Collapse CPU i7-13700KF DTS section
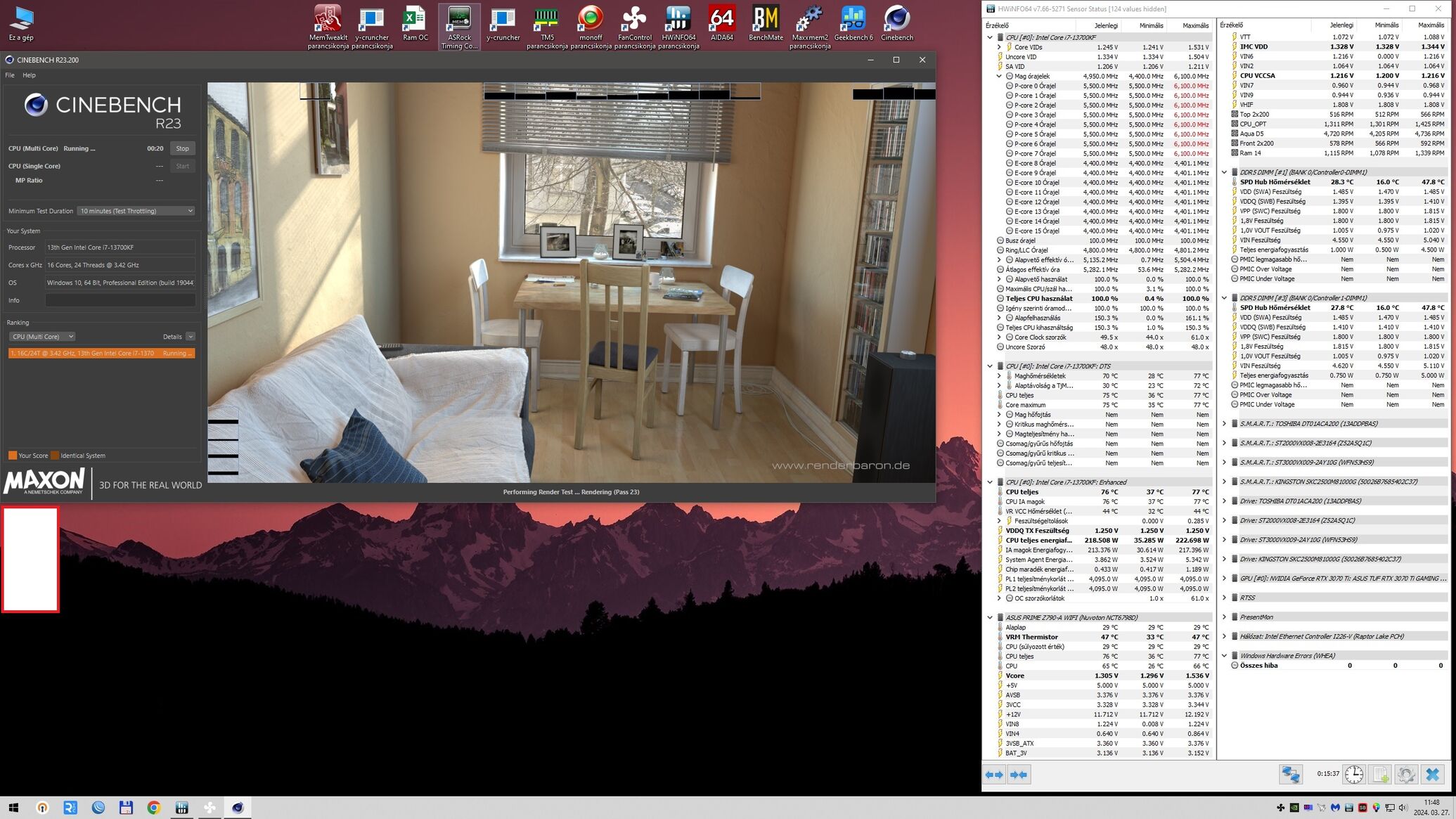 [x=990, y=366]
